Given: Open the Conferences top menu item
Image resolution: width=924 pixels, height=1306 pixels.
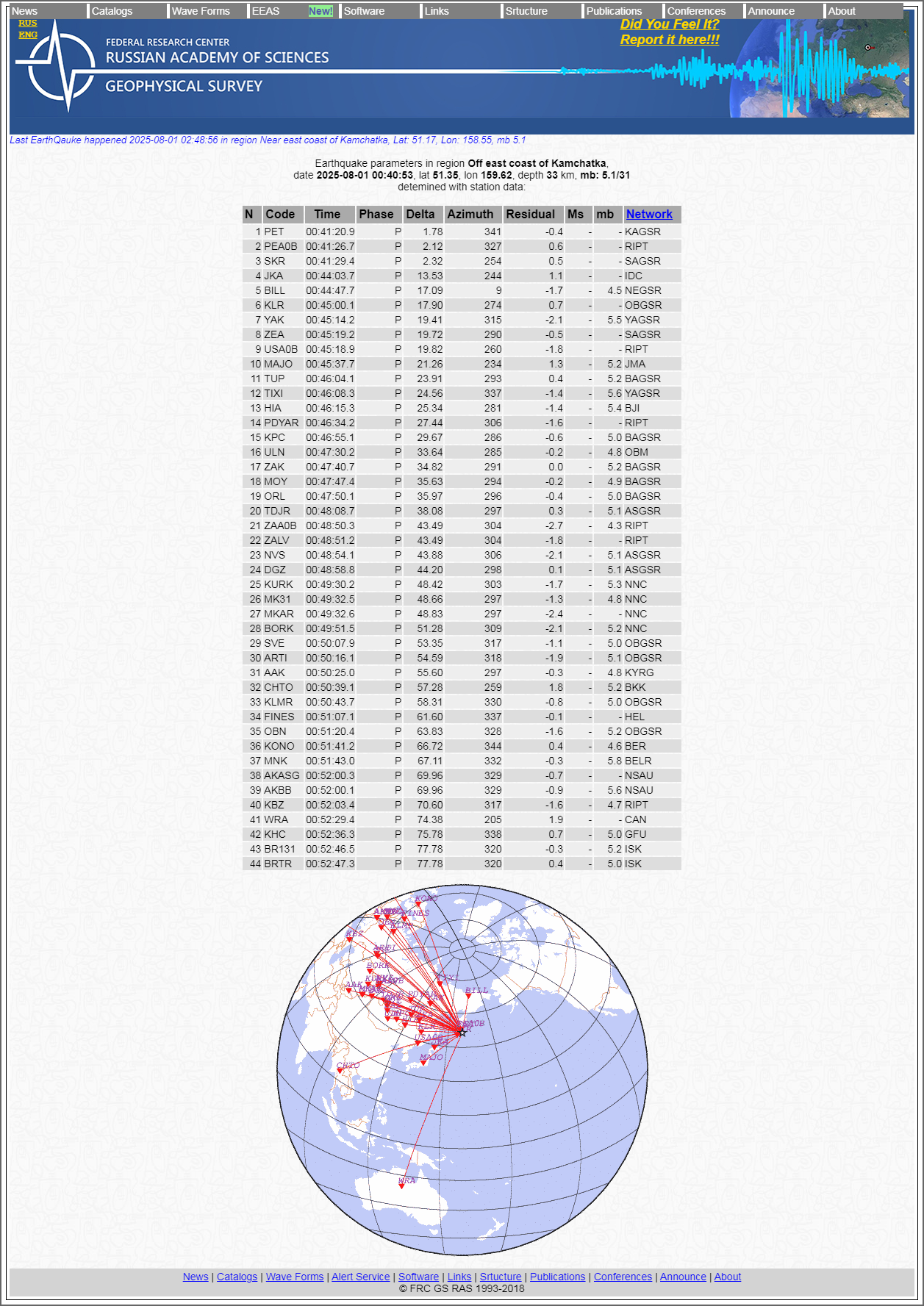Looking at the screenshot, I should tap(696, 11).
